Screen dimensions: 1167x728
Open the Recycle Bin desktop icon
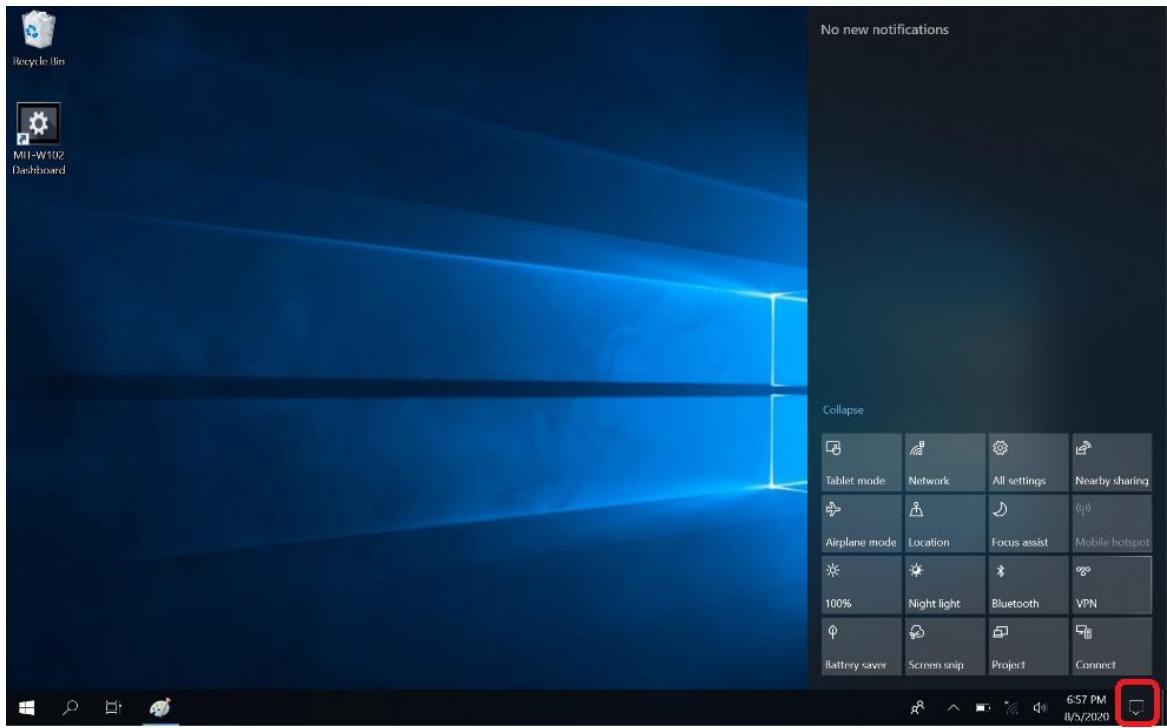pyautogui.click(x=37, y=36)
